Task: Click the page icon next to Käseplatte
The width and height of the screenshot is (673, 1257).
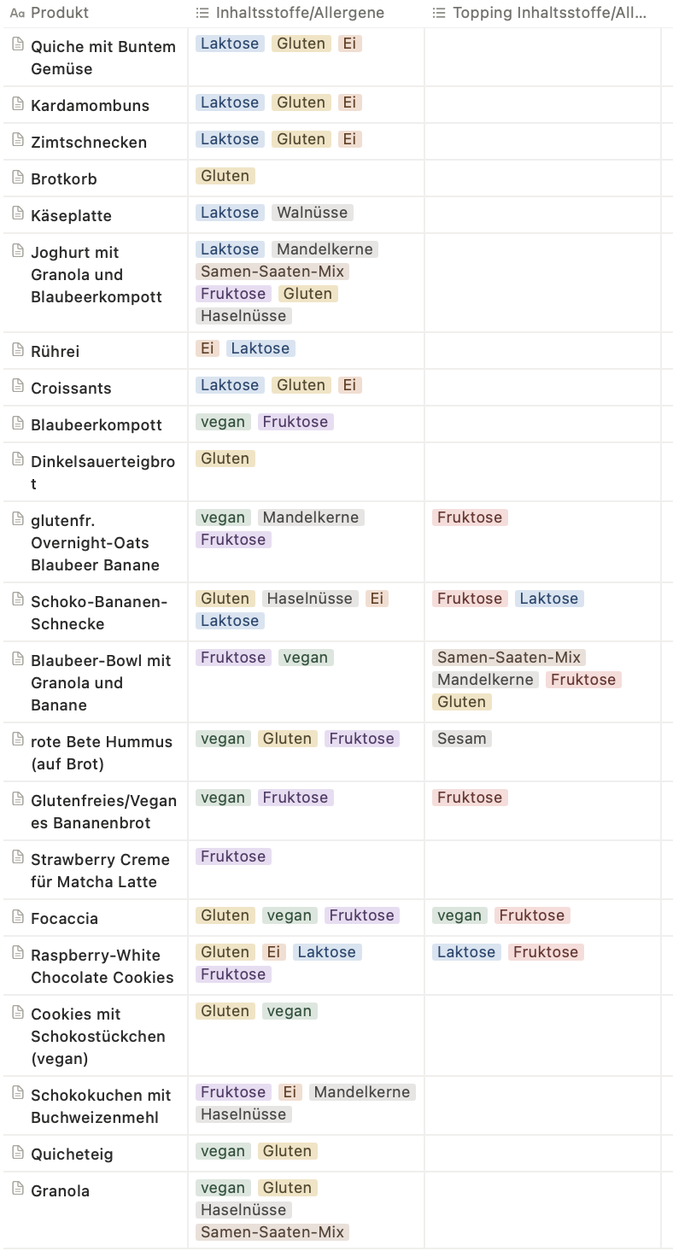Action: pyautogui.click(x=17, y=214)
